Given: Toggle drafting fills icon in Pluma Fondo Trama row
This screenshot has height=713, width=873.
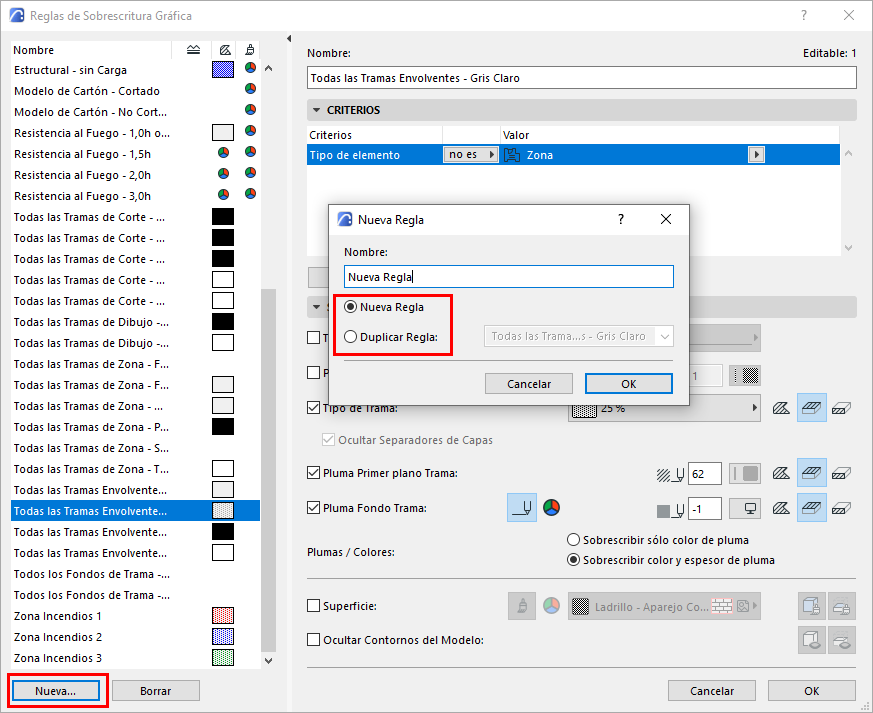Looking at the screenshot, I should point(841,508).
